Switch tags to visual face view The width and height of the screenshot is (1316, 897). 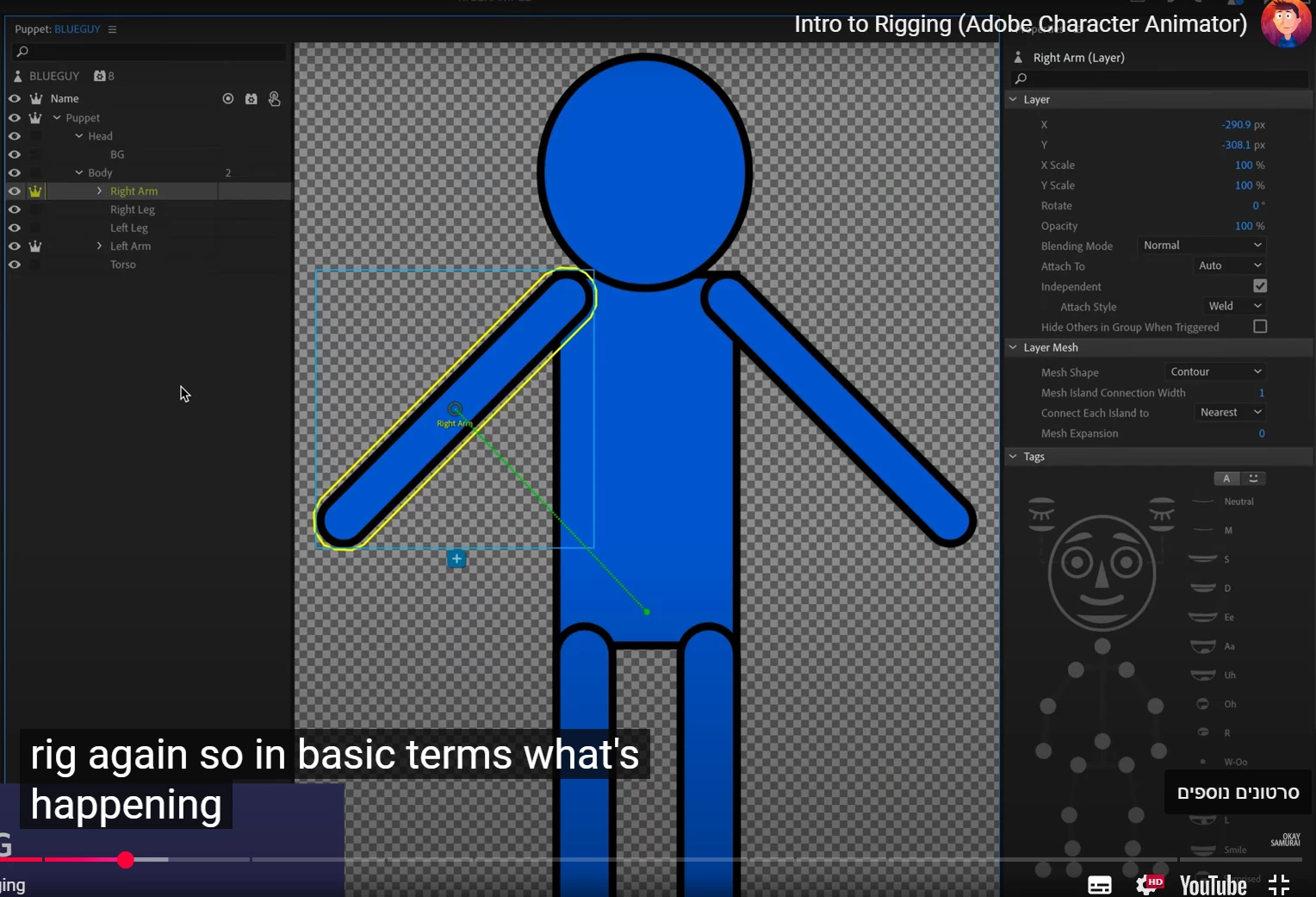click(x=1253, y=478)
